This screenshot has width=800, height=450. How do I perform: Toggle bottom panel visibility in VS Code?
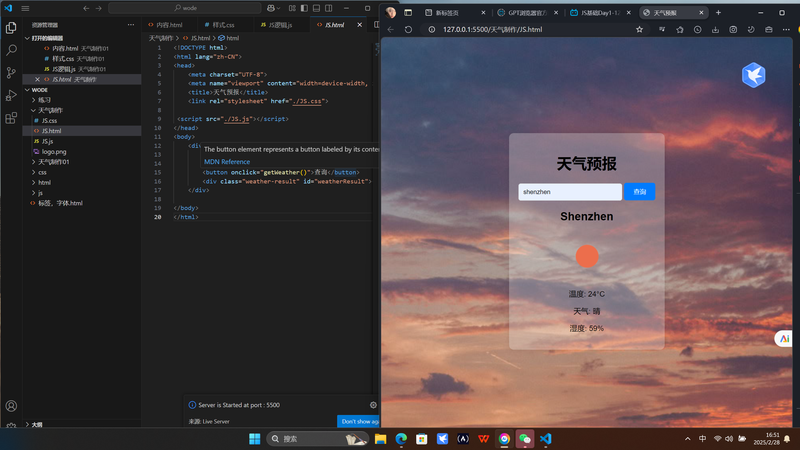click(316, 8)
